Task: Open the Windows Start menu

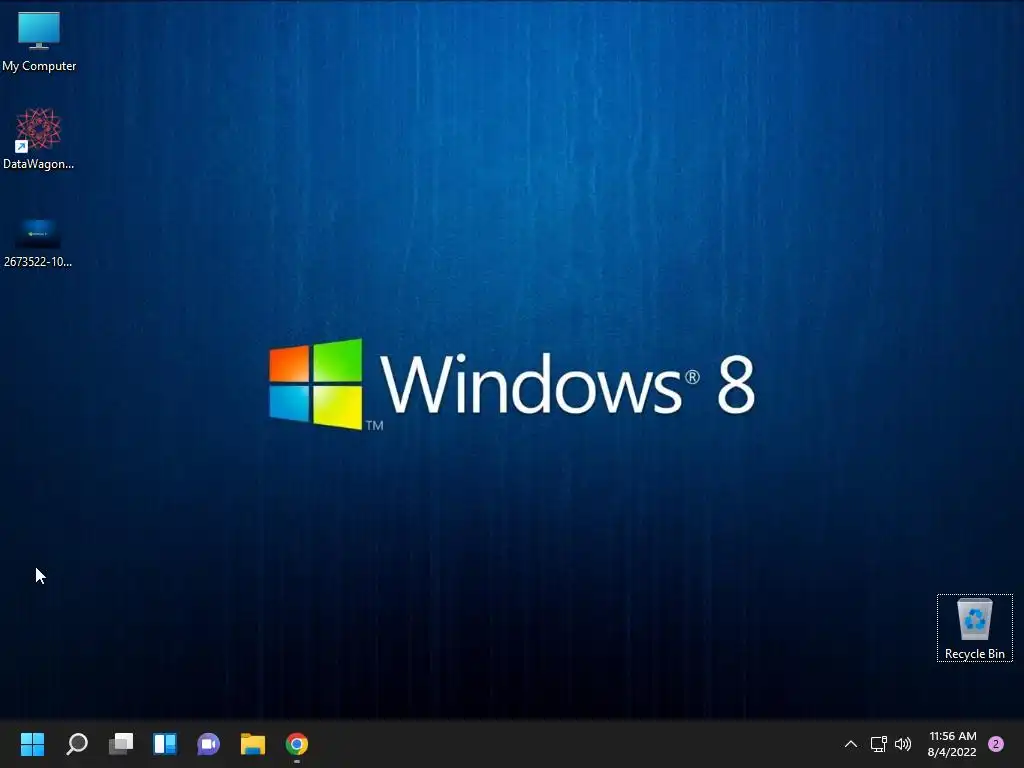Action: [x=32, y=744]
